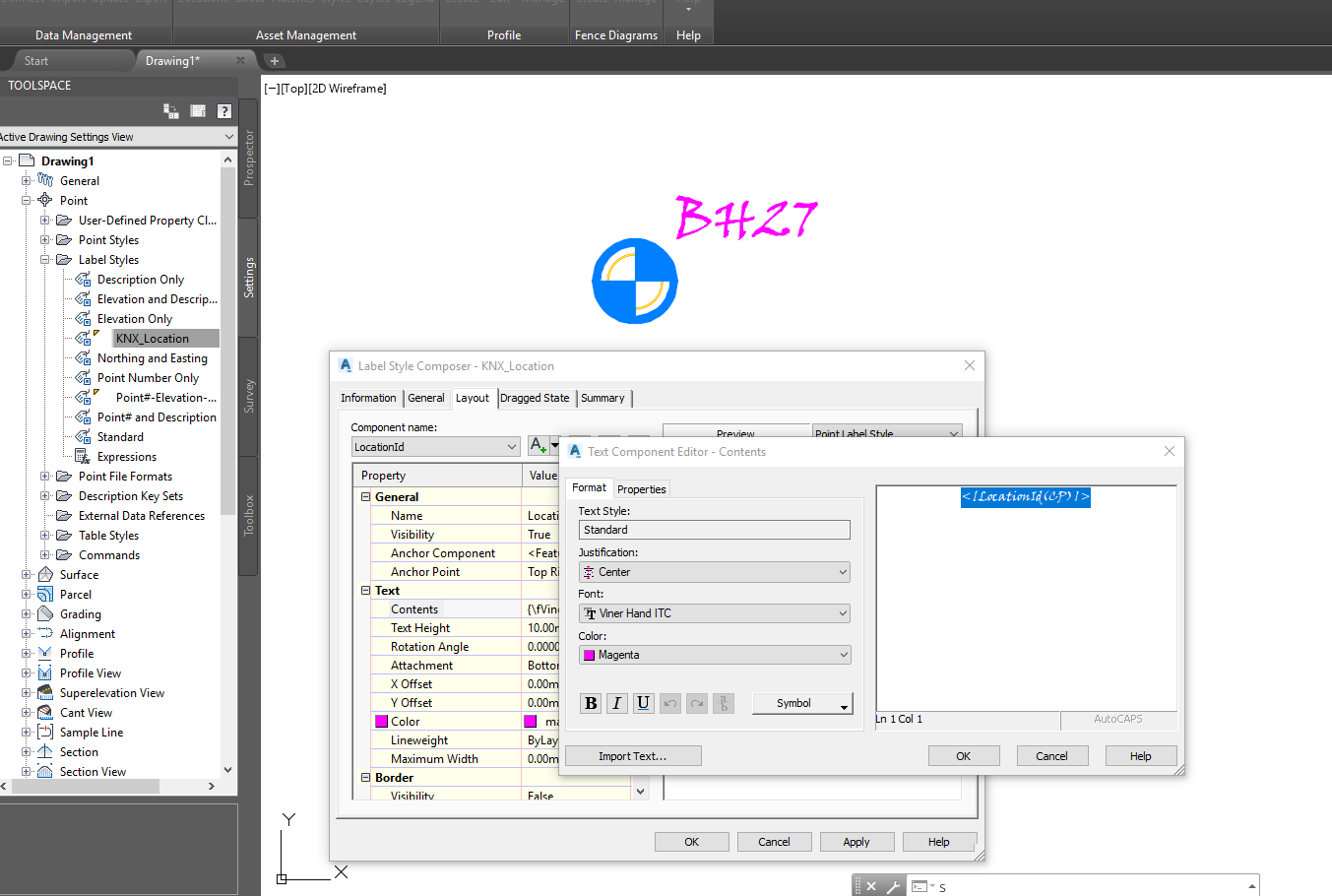Open the Dragged State tab in Label Style Composer
1332x896 pixels.
535,398
